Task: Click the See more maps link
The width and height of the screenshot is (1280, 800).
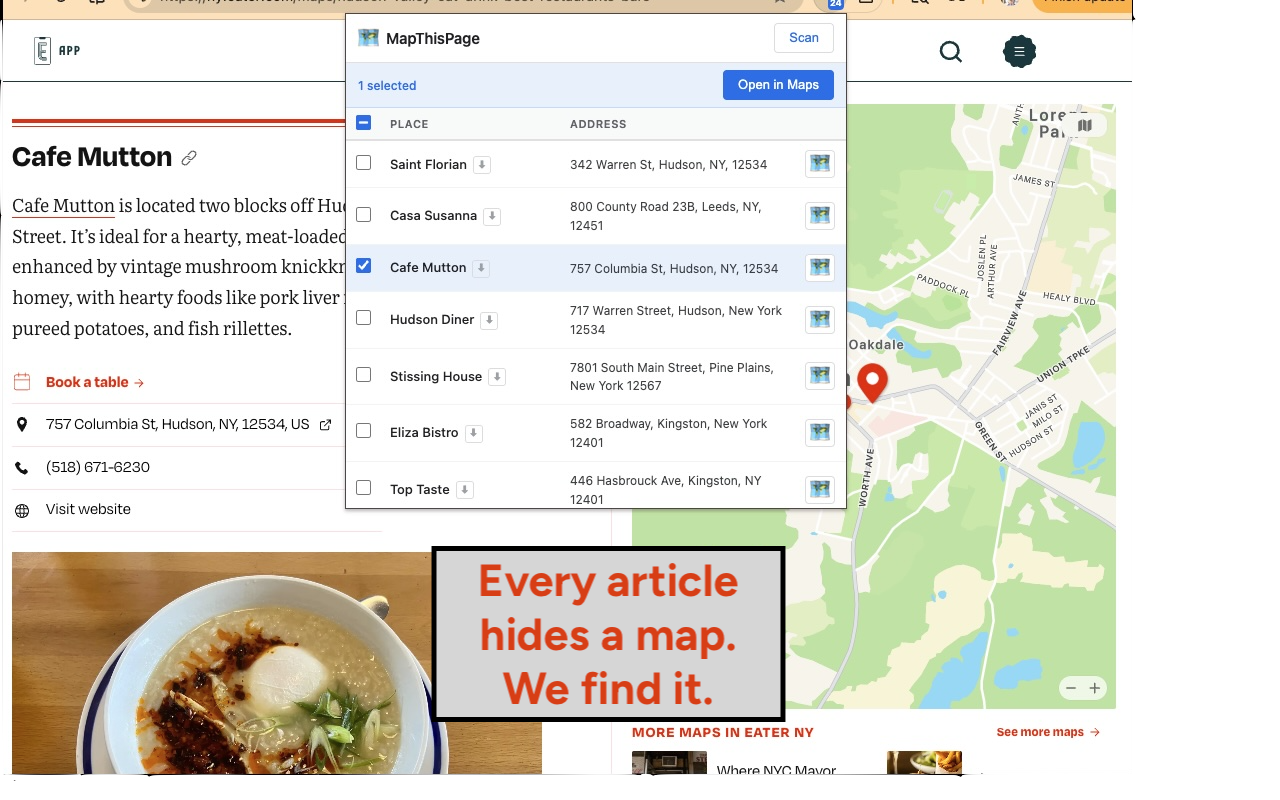Action: pyautogui.click(x=1048, y=732)
